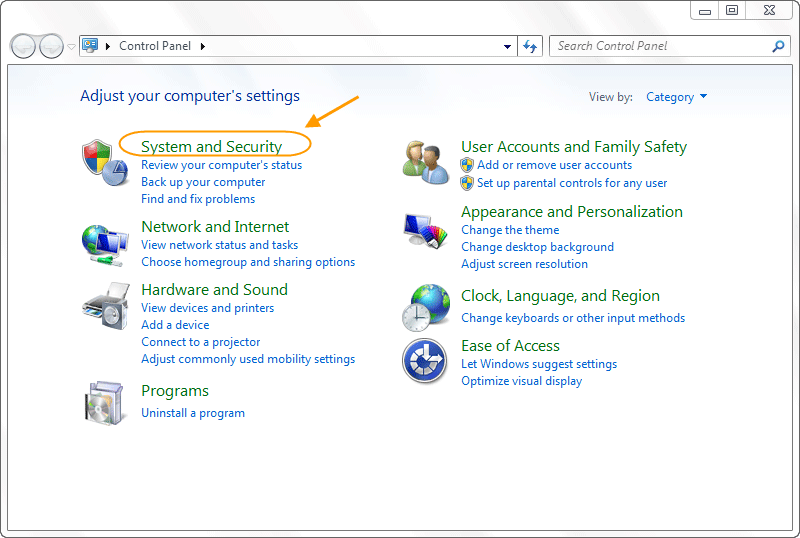Click the shield icon beside Add or remove user accounts
800x538 pixels.
467,165
